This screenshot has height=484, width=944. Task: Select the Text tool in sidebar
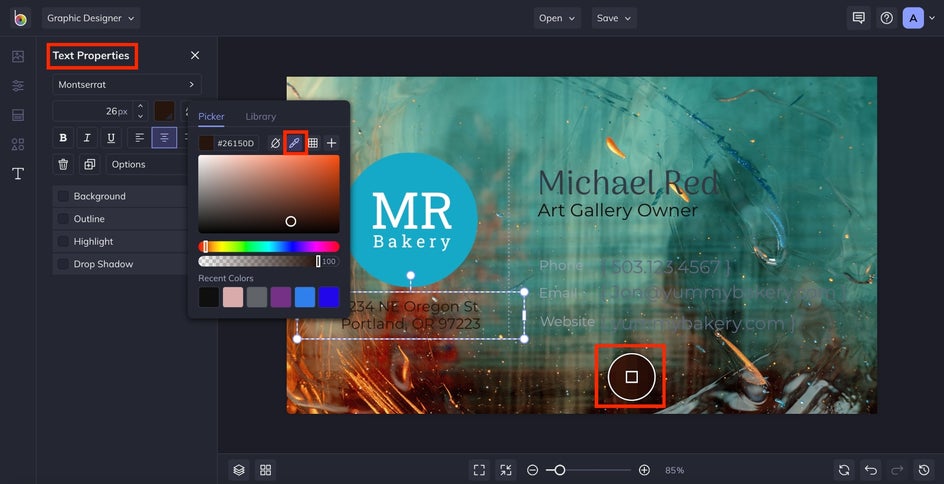coord(18,174)
